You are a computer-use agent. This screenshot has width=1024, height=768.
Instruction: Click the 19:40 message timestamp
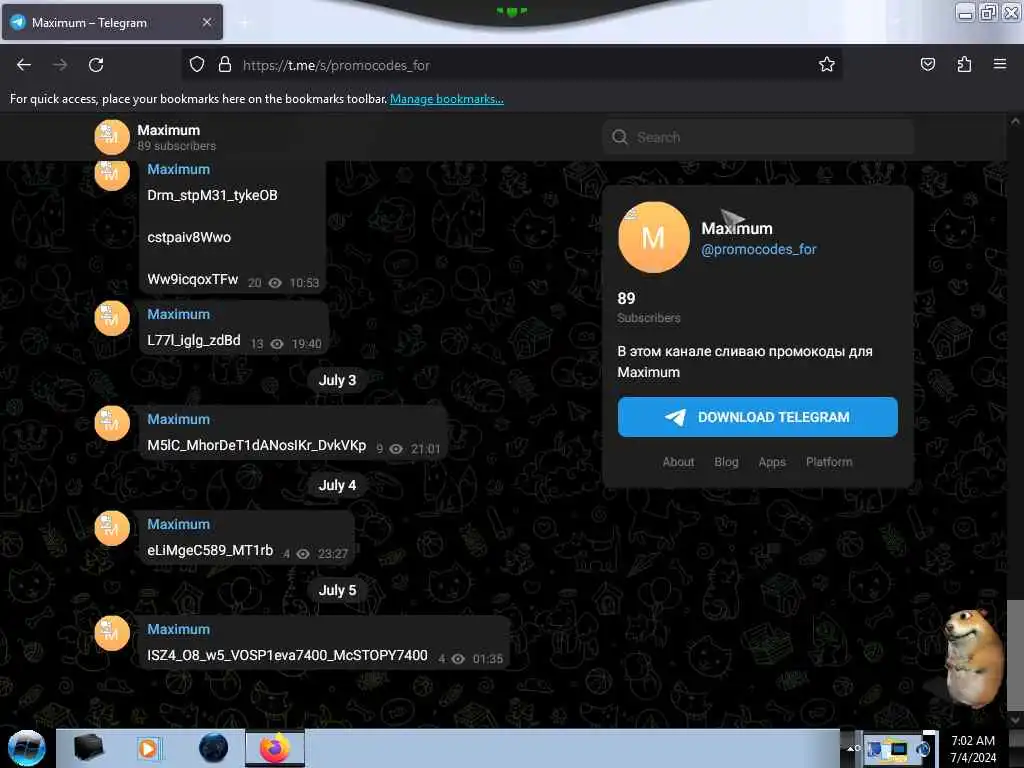[x=306, y=344]
